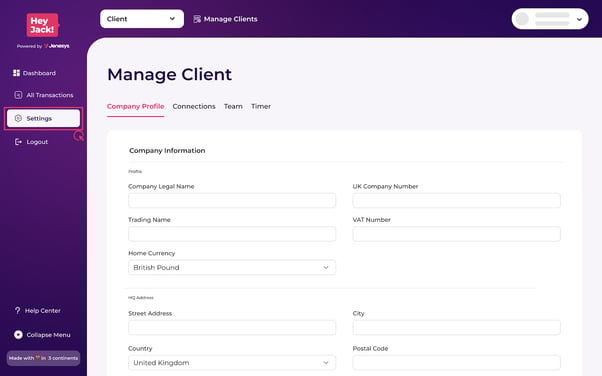This screenshot has height=376, width=602.
Task: Open the Timer tab
Action: coord(261,106)
